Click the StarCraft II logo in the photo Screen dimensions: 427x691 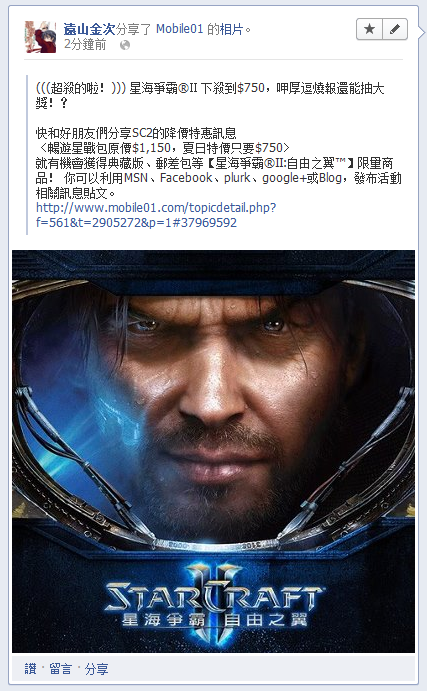[214, 595]
